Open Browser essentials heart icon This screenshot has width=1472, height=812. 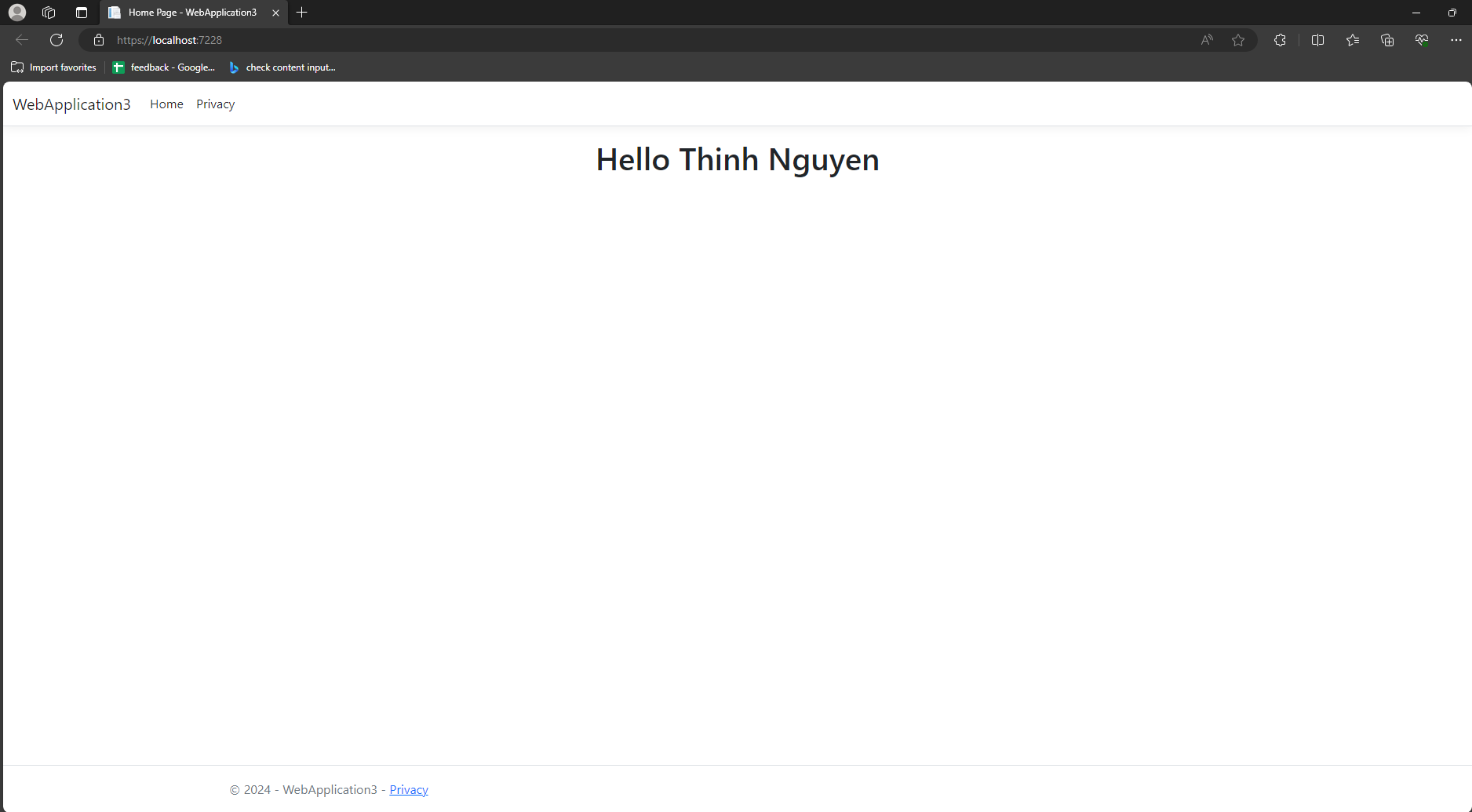pos(1422,40)
